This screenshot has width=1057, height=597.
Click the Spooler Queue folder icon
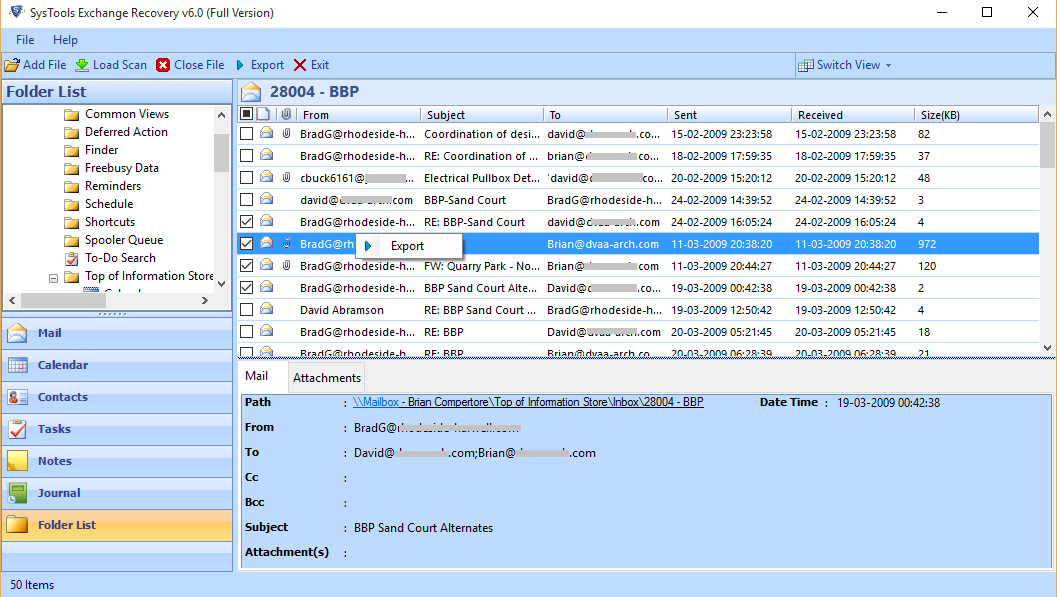click(71, 241)
